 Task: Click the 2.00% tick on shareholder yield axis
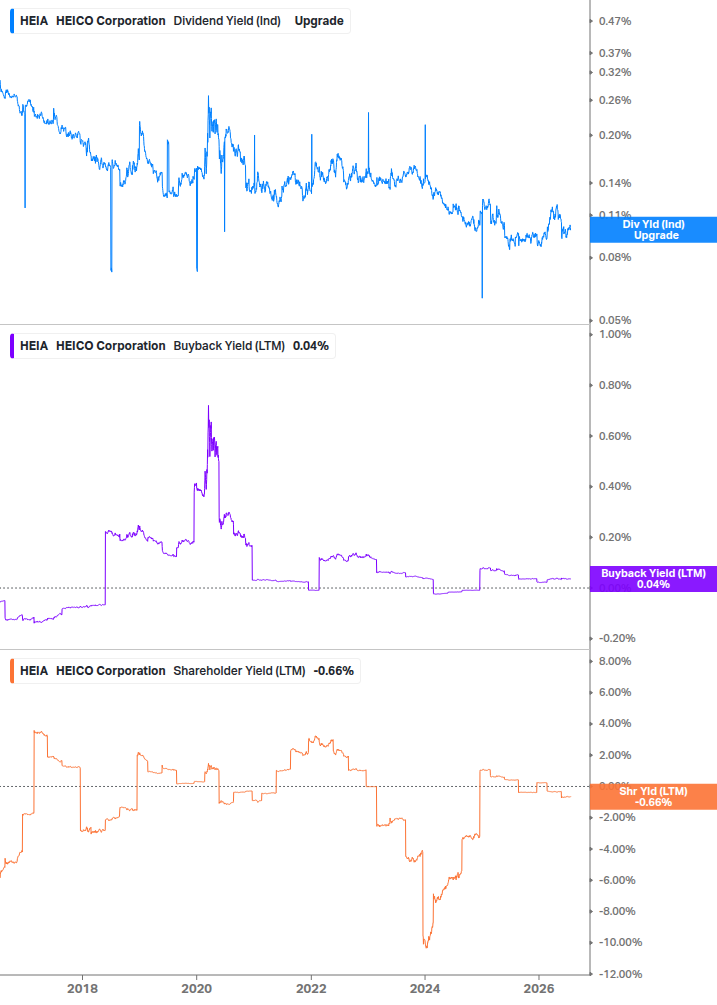(x=615, y=756)
